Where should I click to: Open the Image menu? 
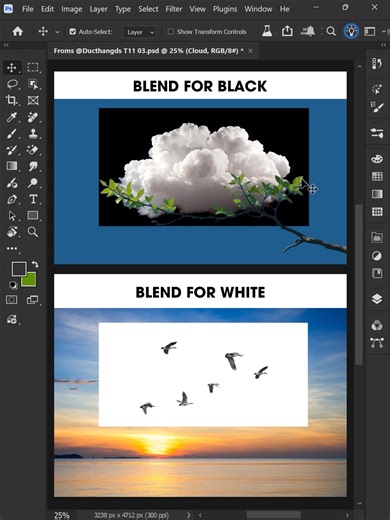click(72, 9)
